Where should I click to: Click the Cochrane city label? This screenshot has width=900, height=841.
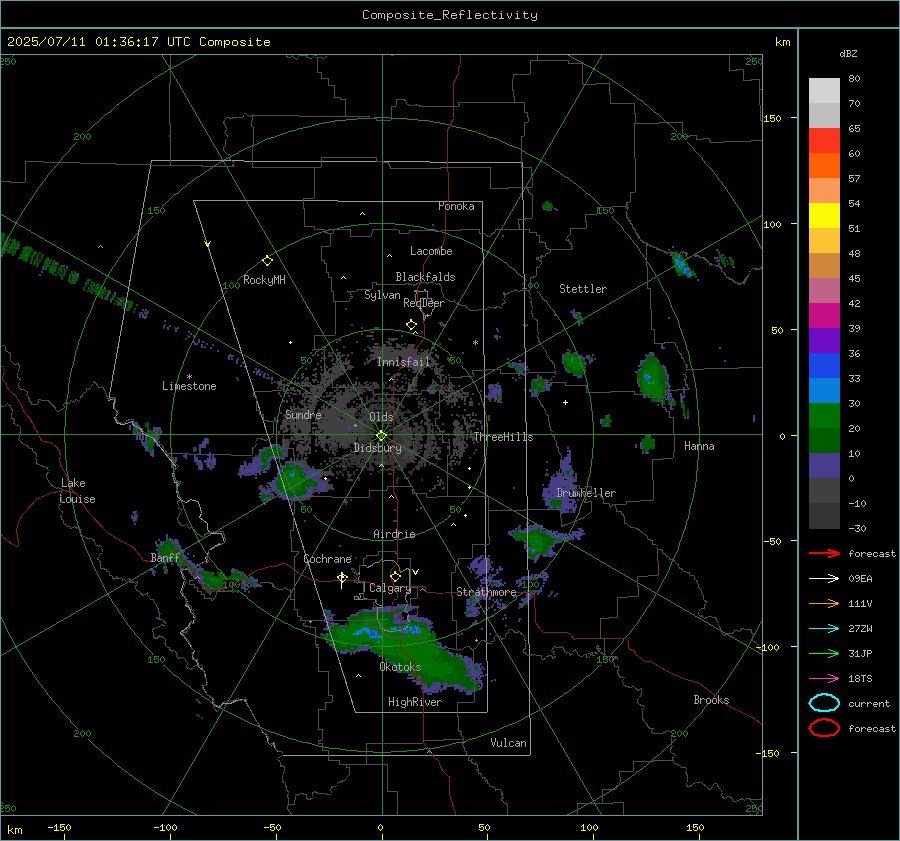[x=327, y=559]
